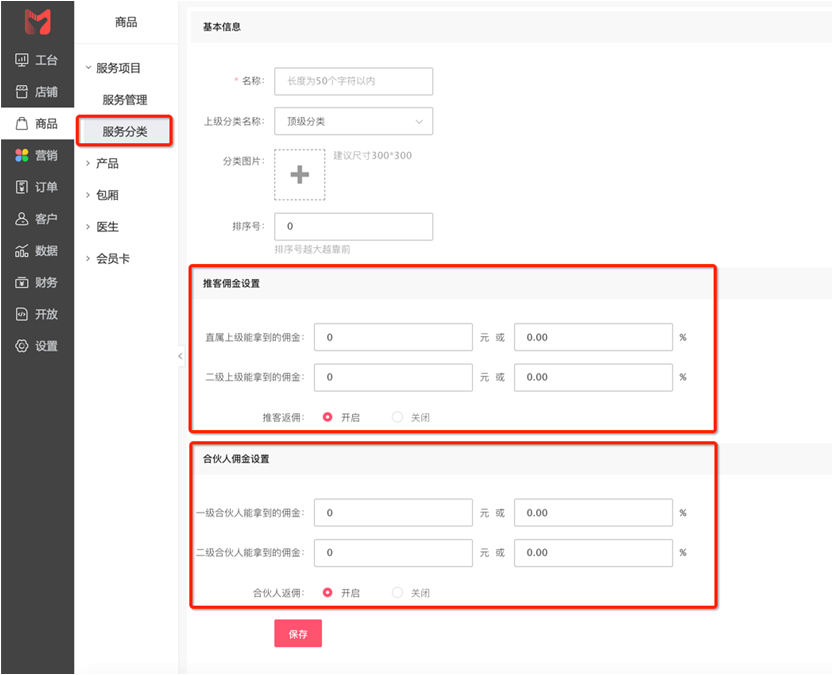Open the 服务分类 submenu item
This screenshot has height=675, width=833.
(125, 131)
